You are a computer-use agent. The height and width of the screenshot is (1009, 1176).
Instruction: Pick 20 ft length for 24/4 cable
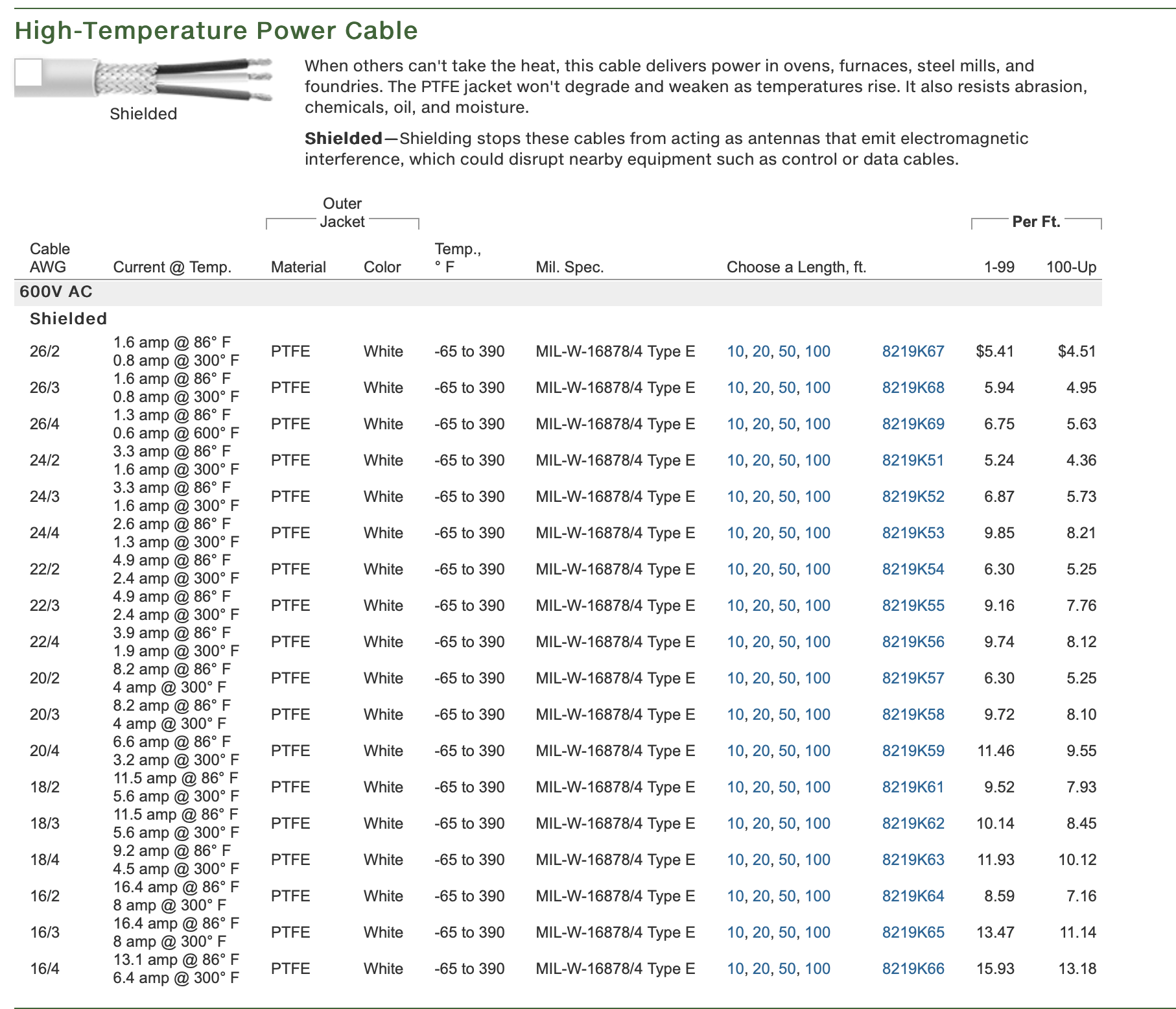(x=761, y=533)
